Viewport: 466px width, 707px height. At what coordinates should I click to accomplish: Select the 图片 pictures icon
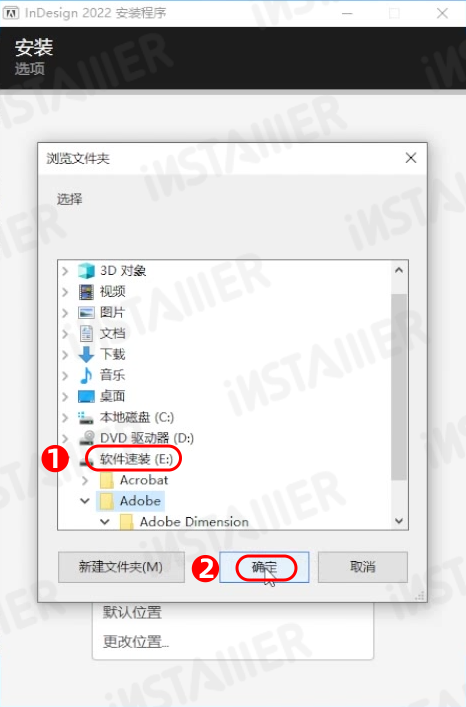click(86, 312)
